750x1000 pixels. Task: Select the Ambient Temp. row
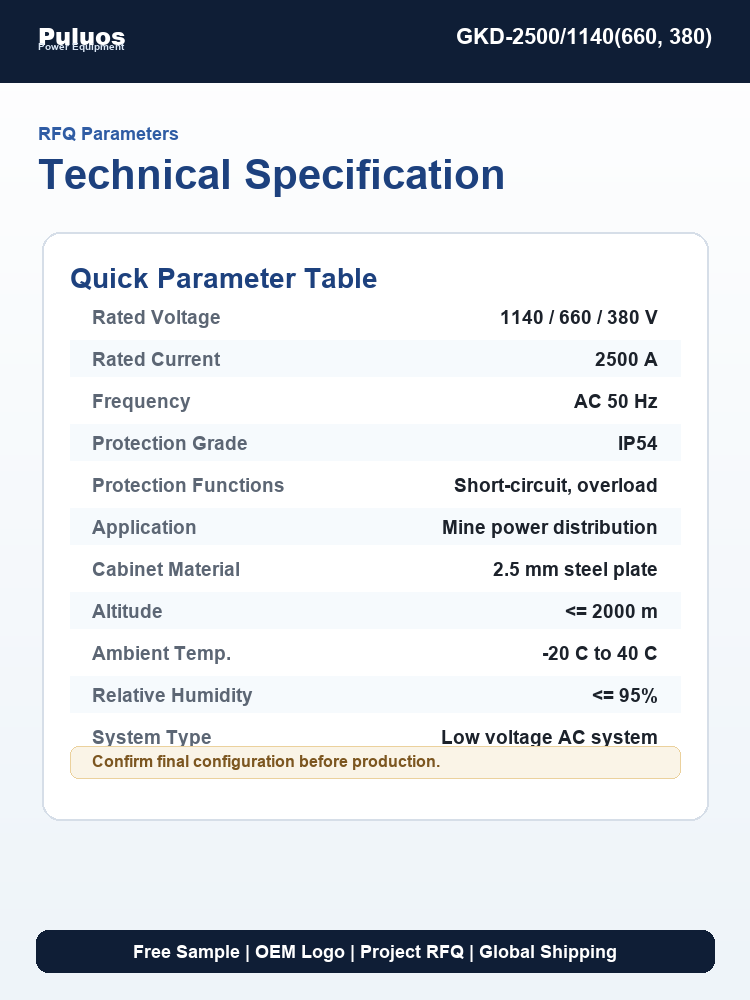[376, 654]
